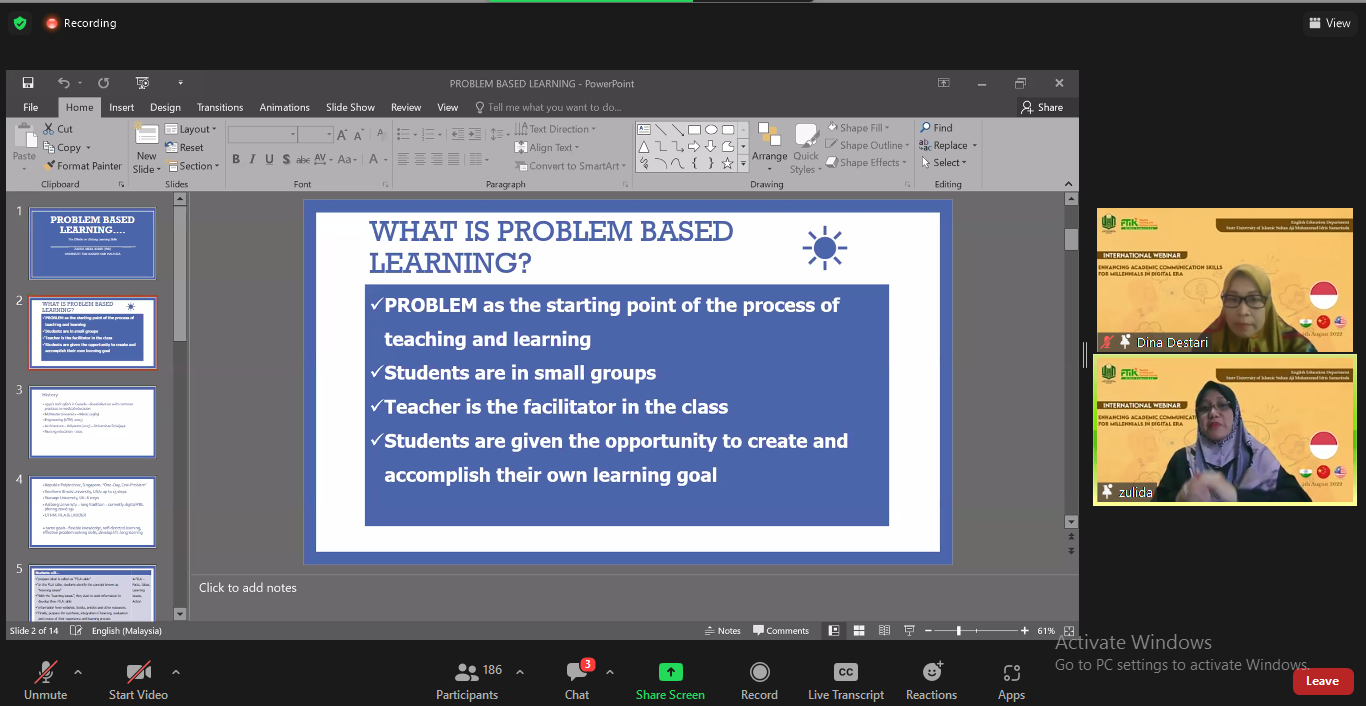The height and width of the screenshot is (706, 1366).
Task: Open the Shape Effects dropdown
Action: (x=866, y=162)
